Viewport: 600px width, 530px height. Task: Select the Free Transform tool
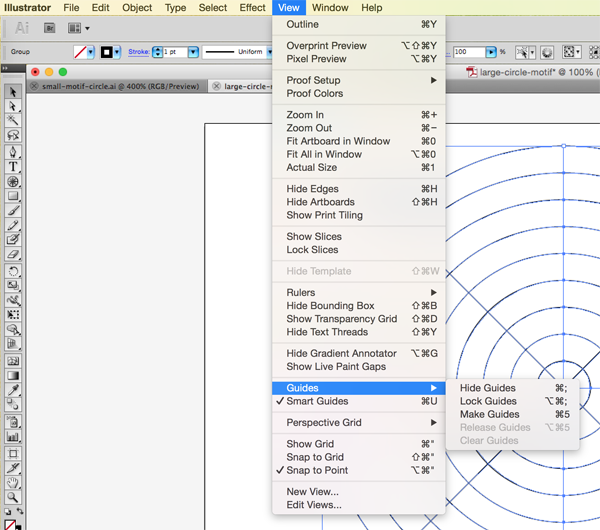click(x=13, y=315)
